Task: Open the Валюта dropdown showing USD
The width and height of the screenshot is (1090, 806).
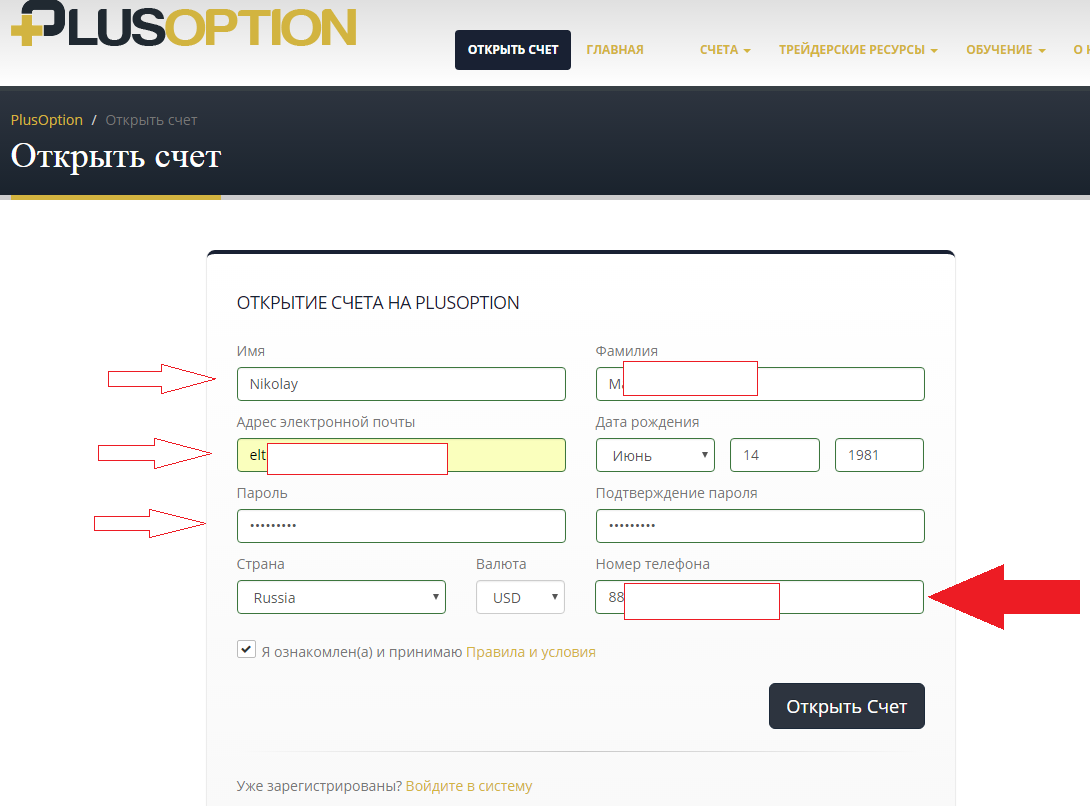Action: [x=520, y=597]
